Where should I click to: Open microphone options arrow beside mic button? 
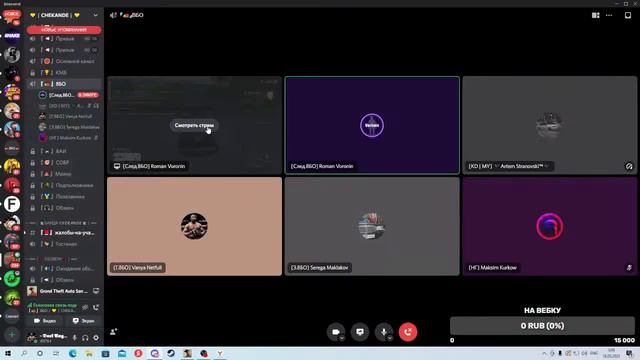pyautogui.click(x=390, y=338)
